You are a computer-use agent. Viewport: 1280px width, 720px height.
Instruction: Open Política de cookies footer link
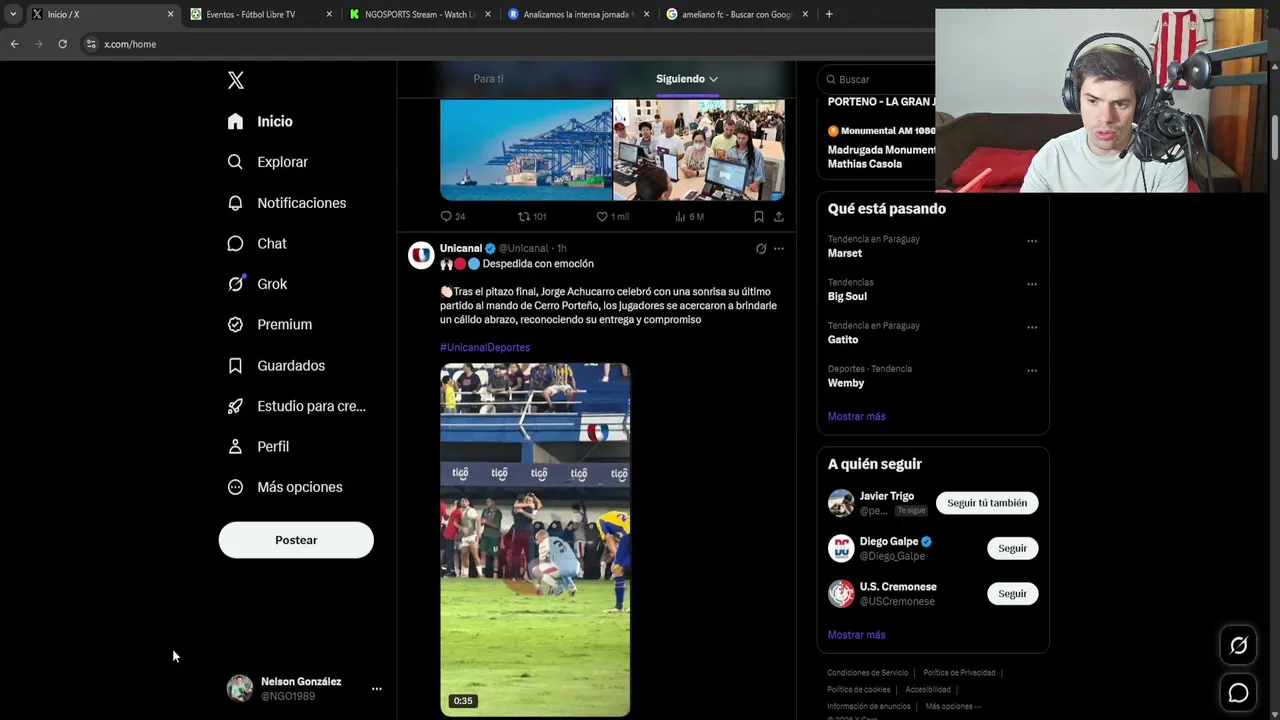pos(858,690)
